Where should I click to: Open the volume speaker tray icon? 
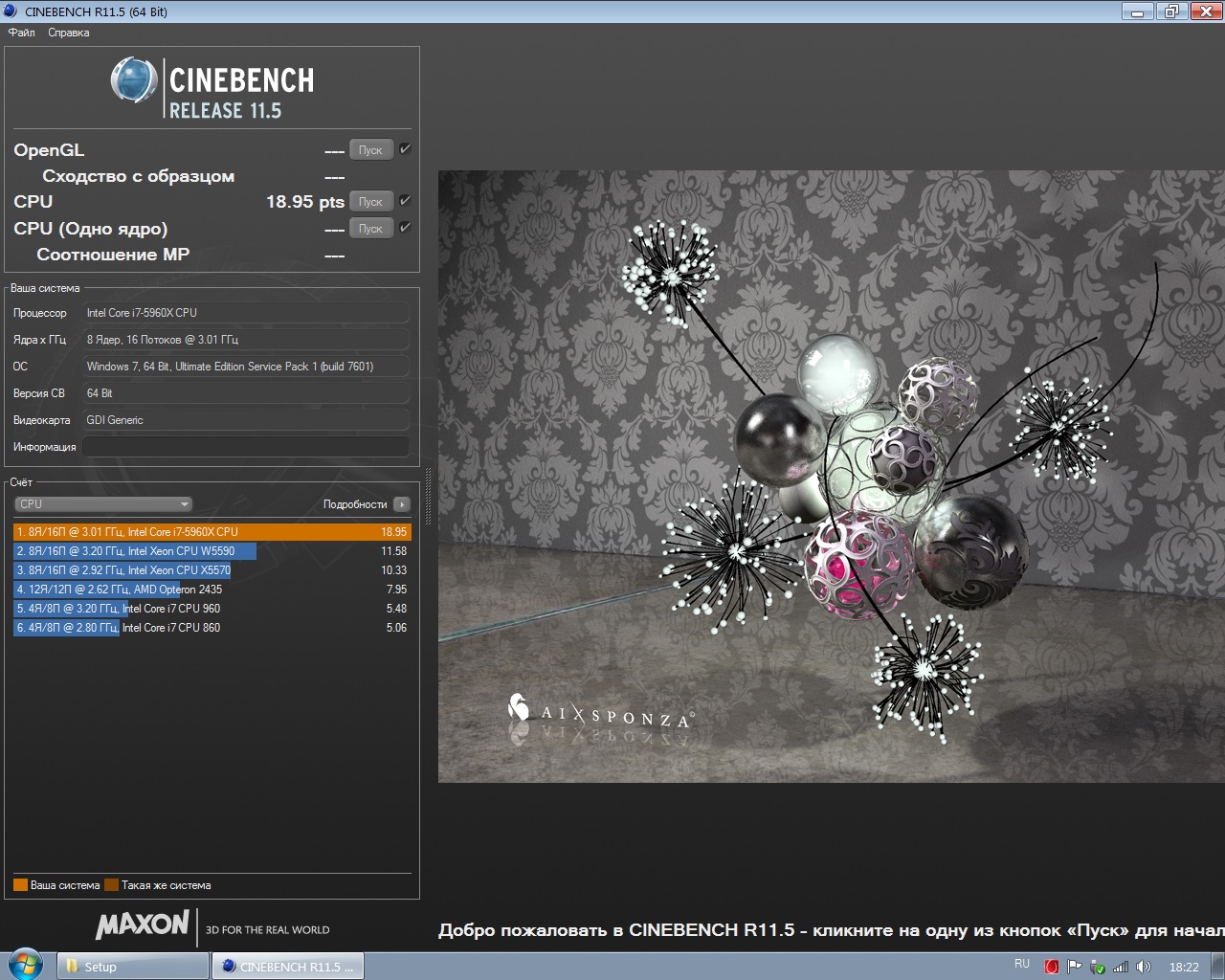[x=1144, y=967]
